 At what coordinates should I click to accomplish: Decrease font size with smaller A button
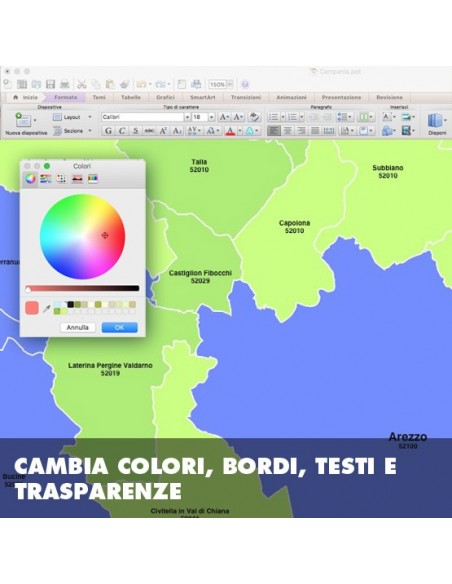coord(238,117)
